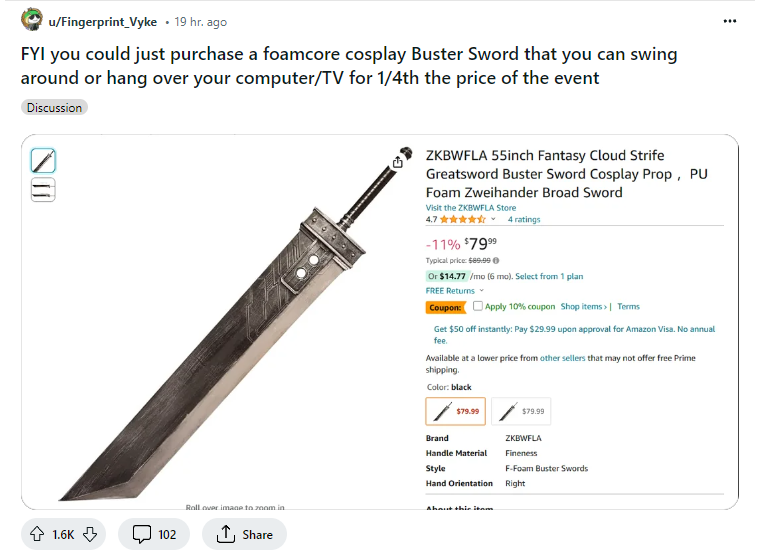The image size is (763, 557).
Task: Select the second $79.99 color variant
Action: point(521,411)
